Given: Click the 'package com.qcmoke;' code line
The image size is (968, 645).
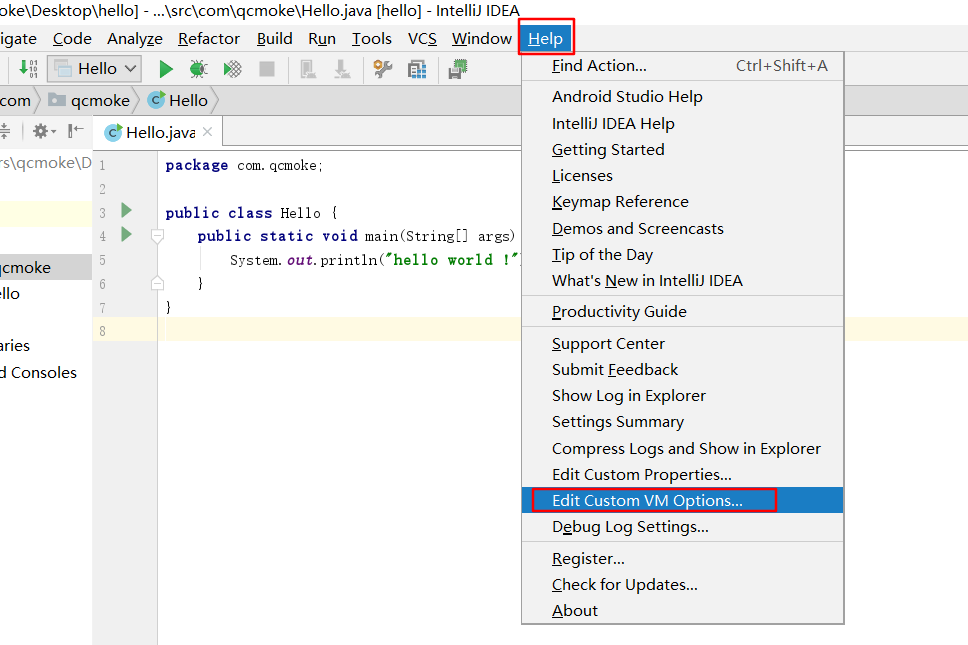Looking at the screenshot, I should [244, 165].
